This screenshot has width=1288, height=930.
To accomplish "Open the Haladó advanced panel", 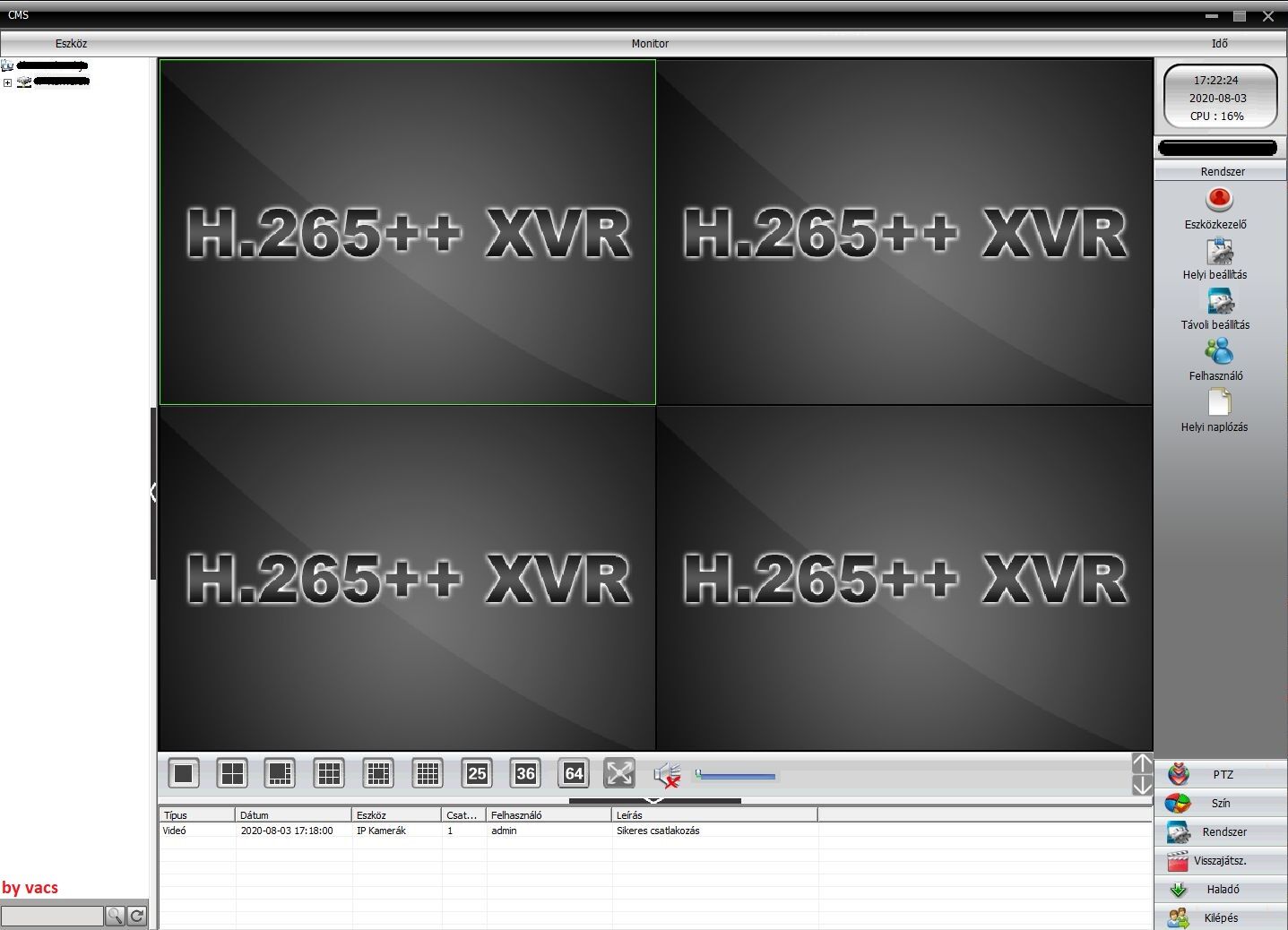I will (1221, 889).
